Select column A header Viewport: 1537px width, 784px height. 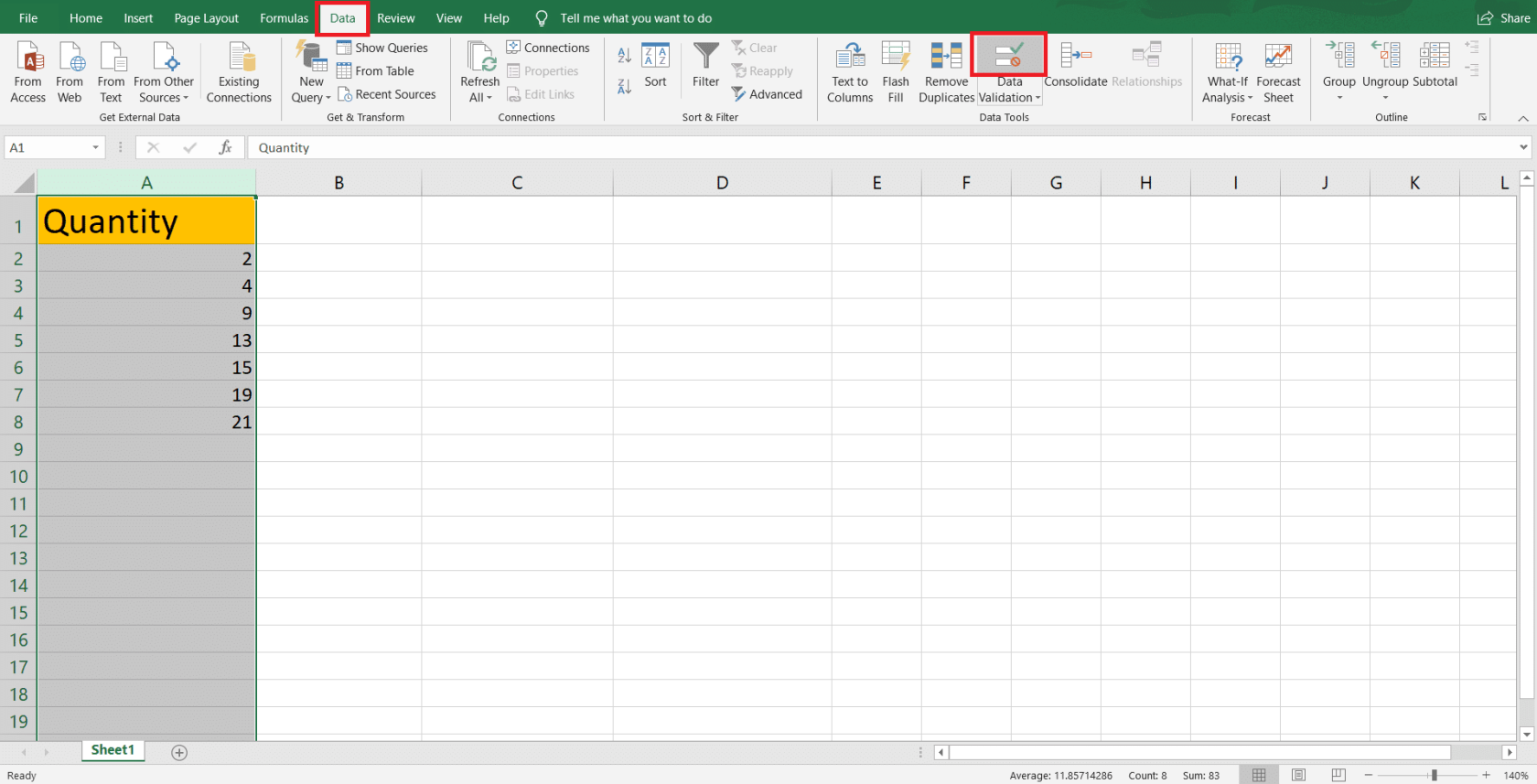tap(146, 183)
